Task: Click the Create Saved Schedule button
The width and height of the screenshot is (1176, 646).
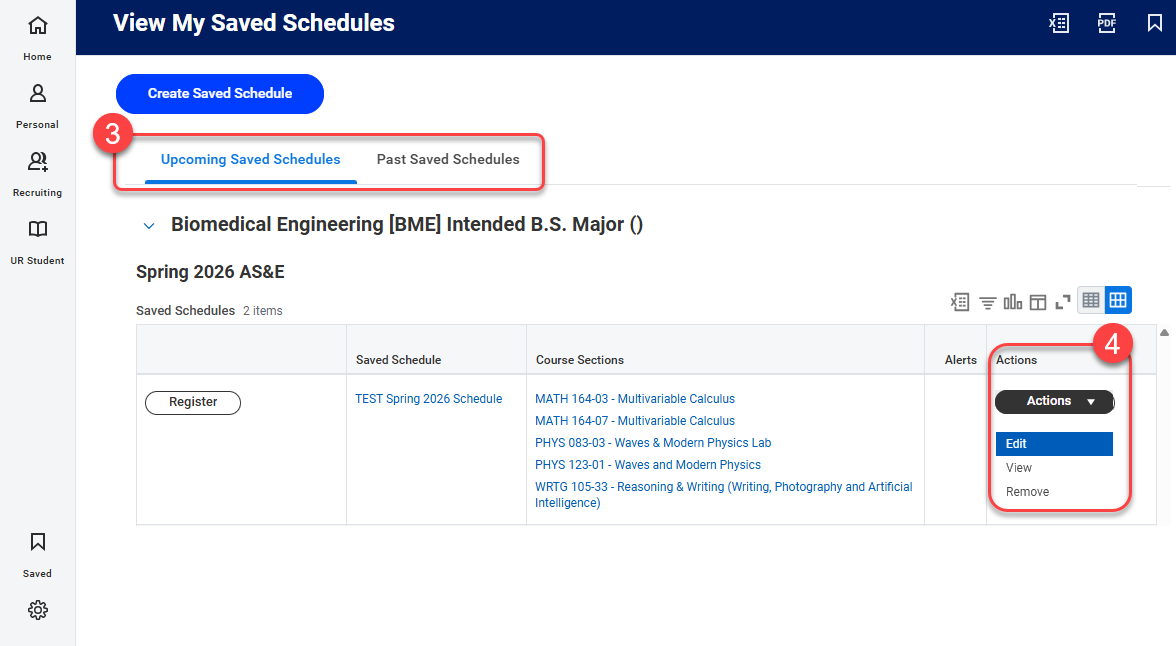Action: coord(219,94)
